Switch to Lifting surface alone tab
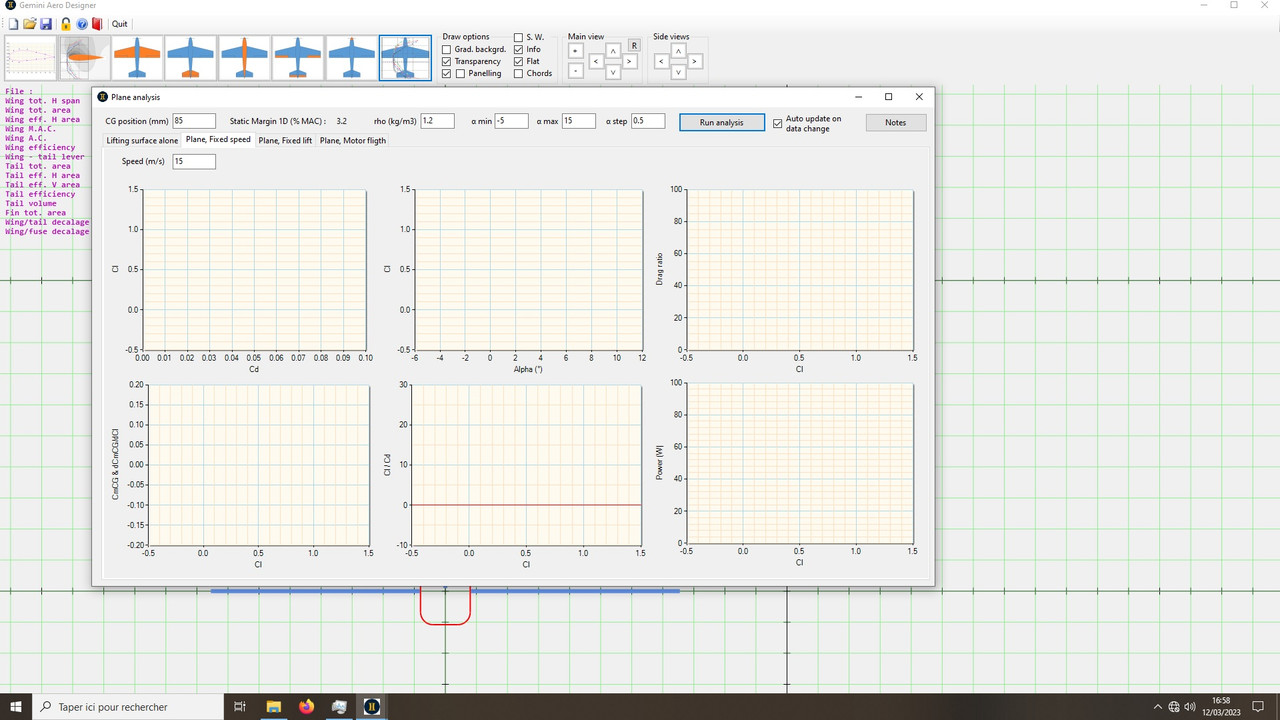 (142, 141)
